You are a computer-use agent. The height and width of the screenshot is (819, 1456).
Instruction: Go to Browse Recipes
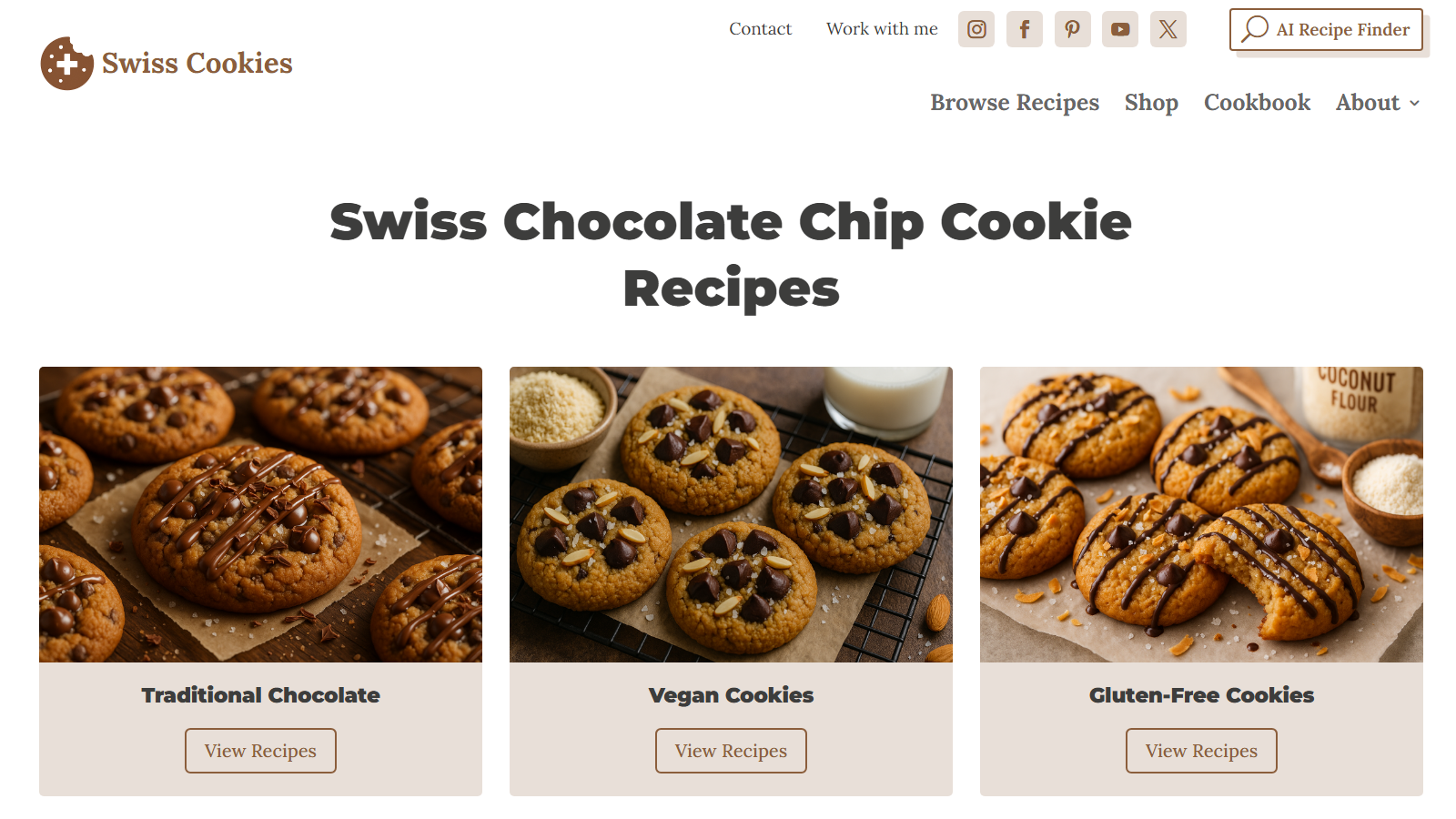(x=1015, y=103)
